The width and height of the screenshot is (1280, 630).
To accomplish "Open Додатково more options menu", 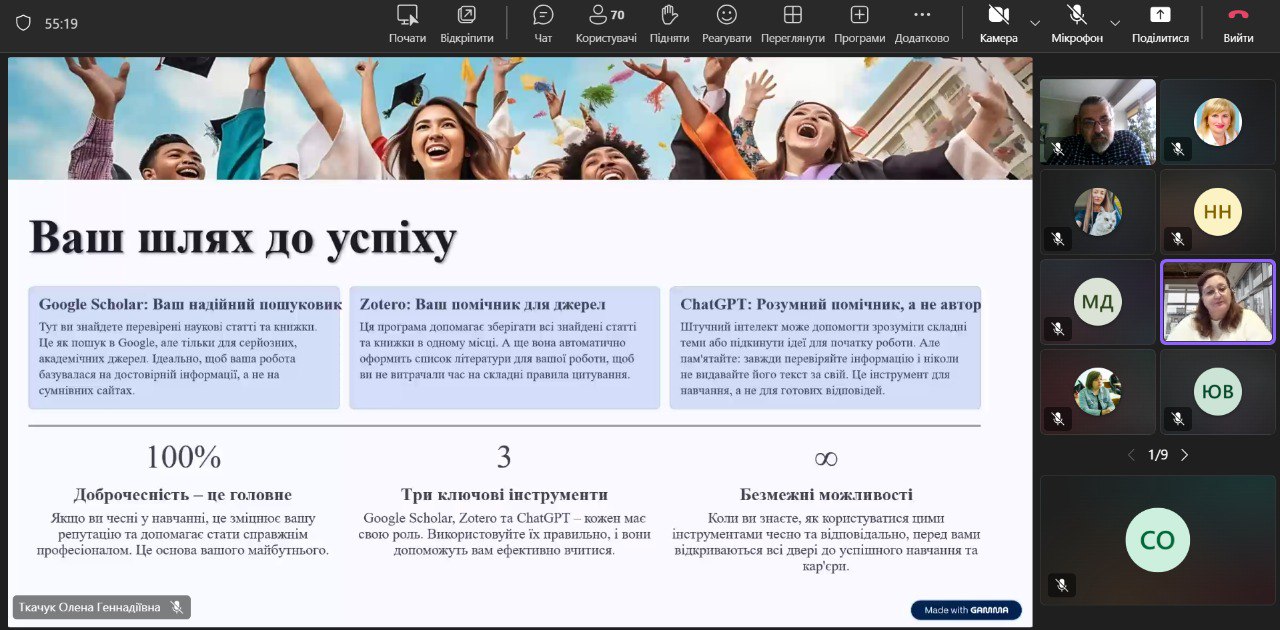I will (x=922, y=23).
